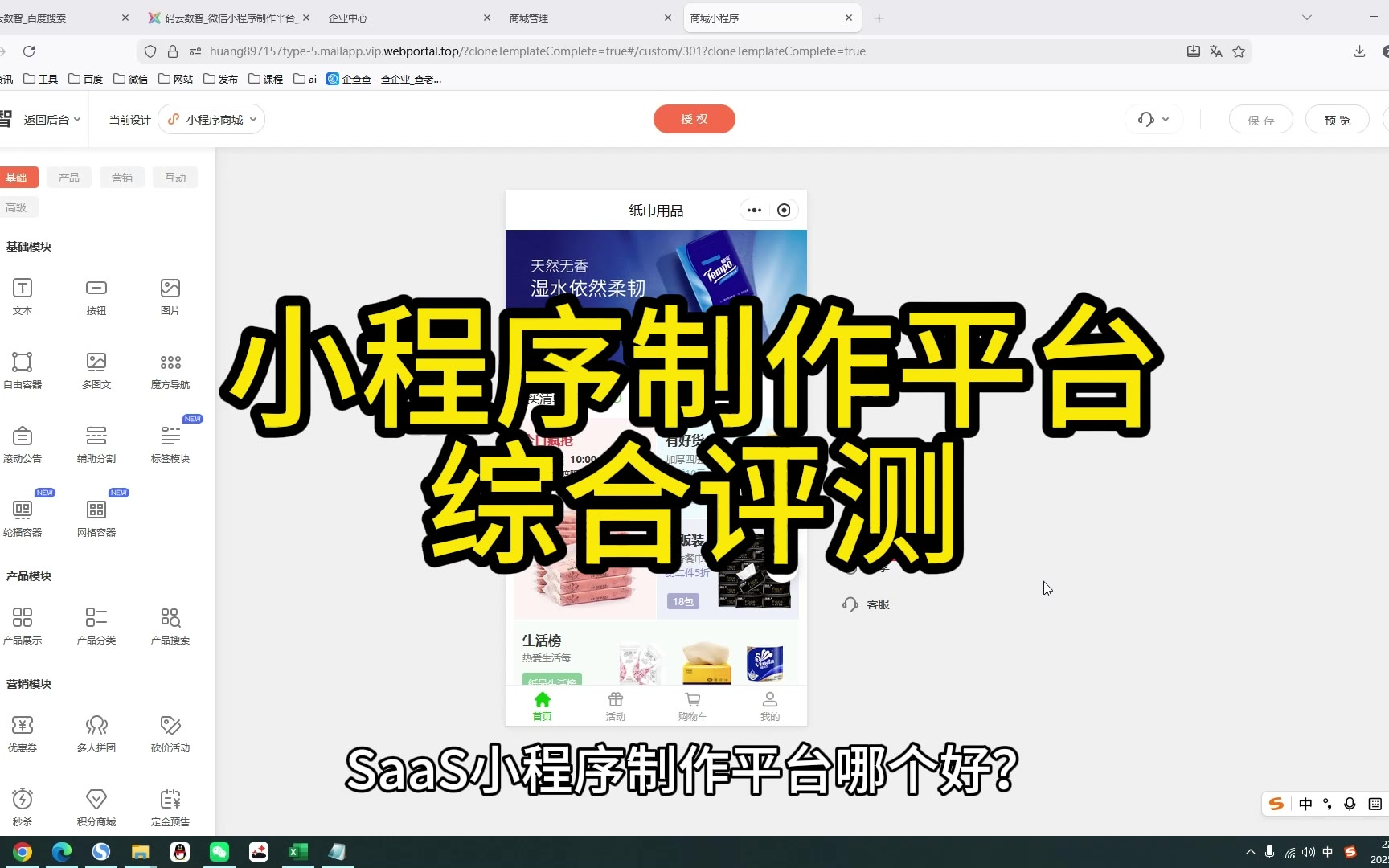Add the 秒杀 flash sale module
Screen dimensions: 1389x868
(23, 808)
